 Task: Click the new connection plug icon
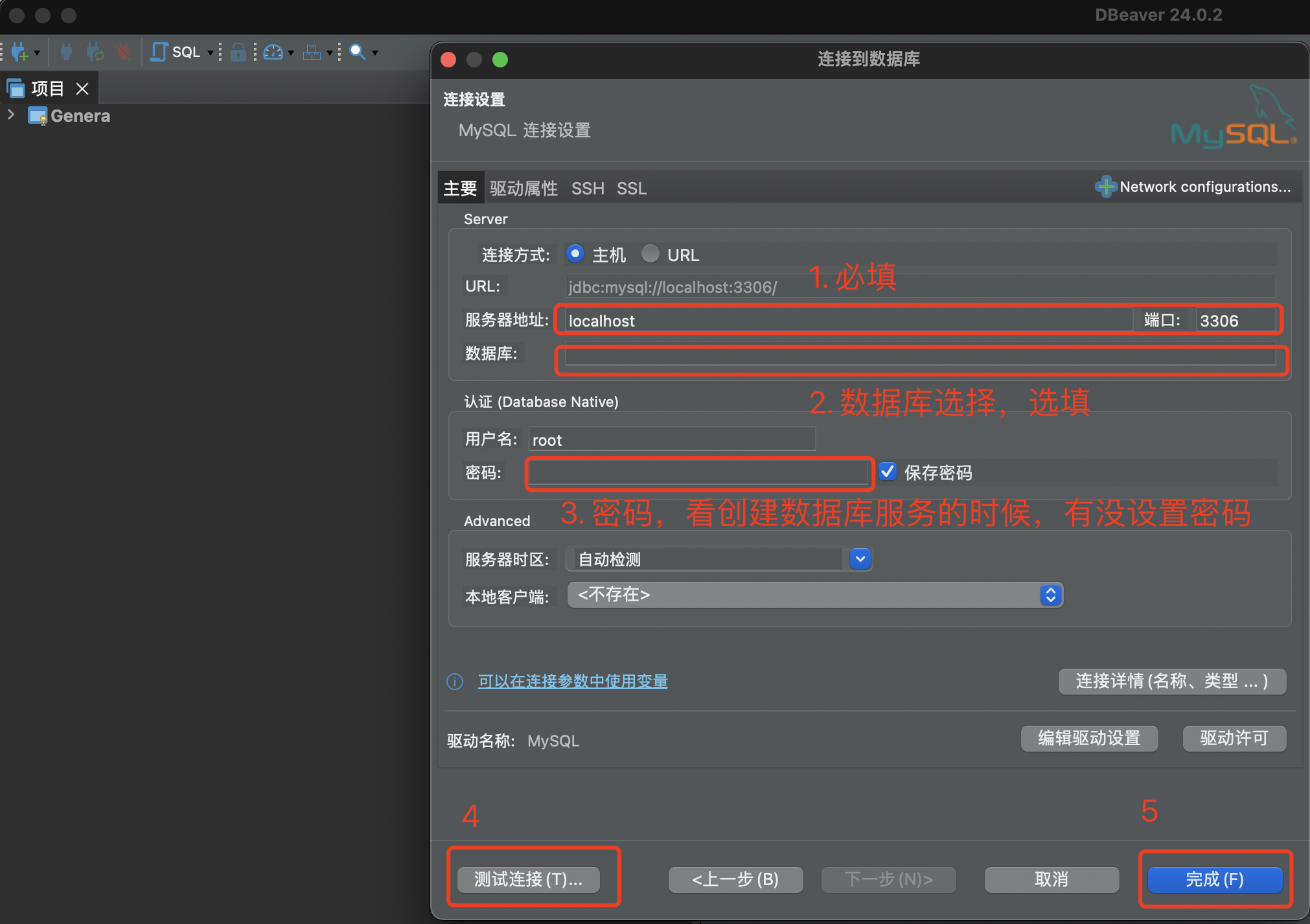click(19, 52)
